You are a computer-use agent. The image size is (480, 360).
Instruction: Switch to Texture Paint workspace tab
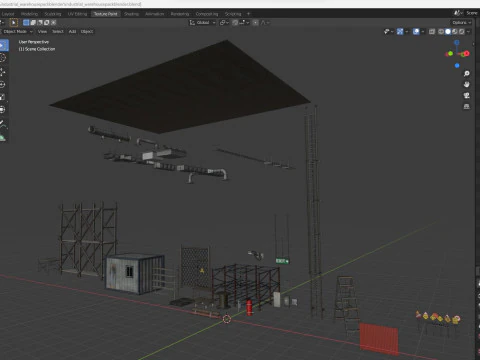(106, 14)
